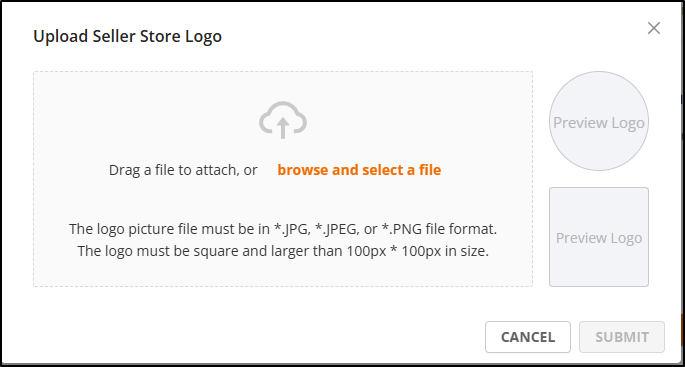Click the grey cloud with arrow graphic
Screen dimensions: 685x367
pos(283,120)
